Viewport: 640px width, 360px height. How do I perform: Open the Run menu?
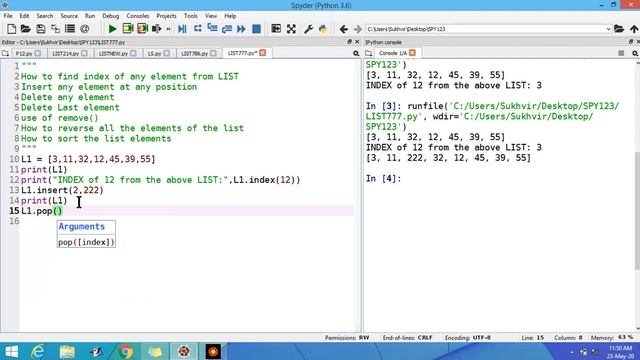point(90,16)
